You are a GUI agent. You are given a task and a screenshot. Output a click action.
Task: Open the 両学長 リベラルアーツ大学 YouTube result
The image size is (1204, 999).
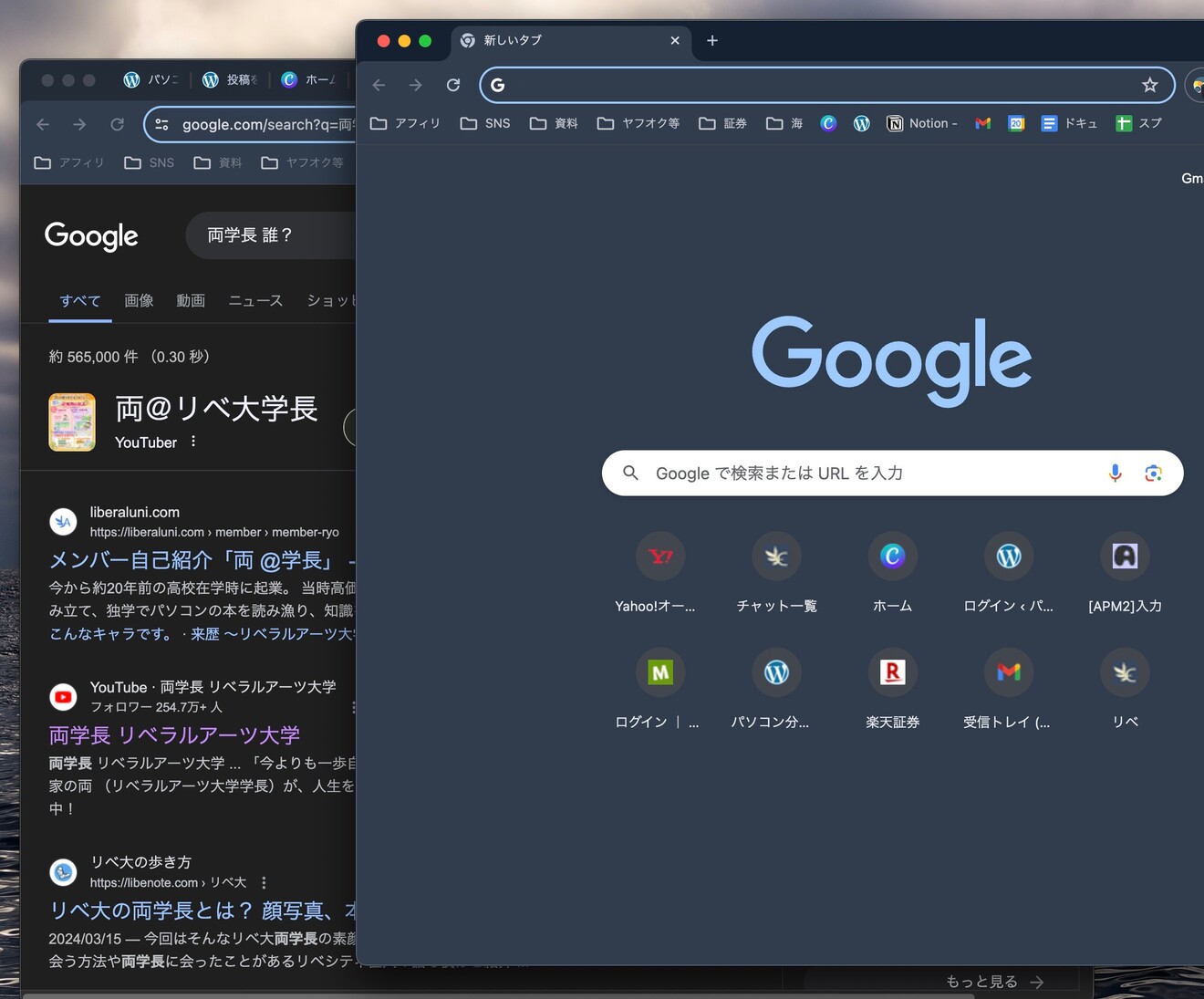point(174,735)
